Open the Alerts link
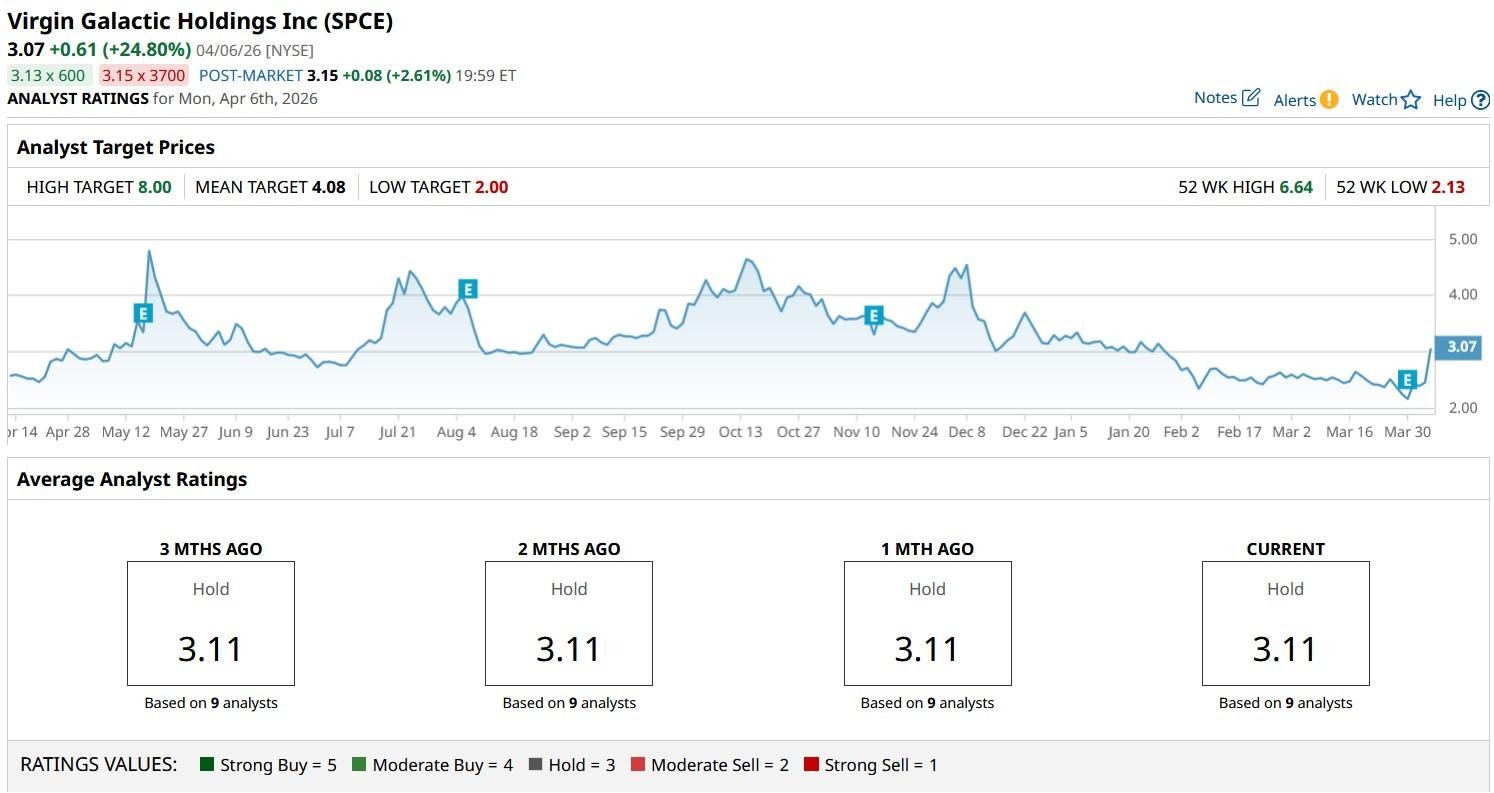This screenshot has width=1494, height=793. pos(1294,100)
